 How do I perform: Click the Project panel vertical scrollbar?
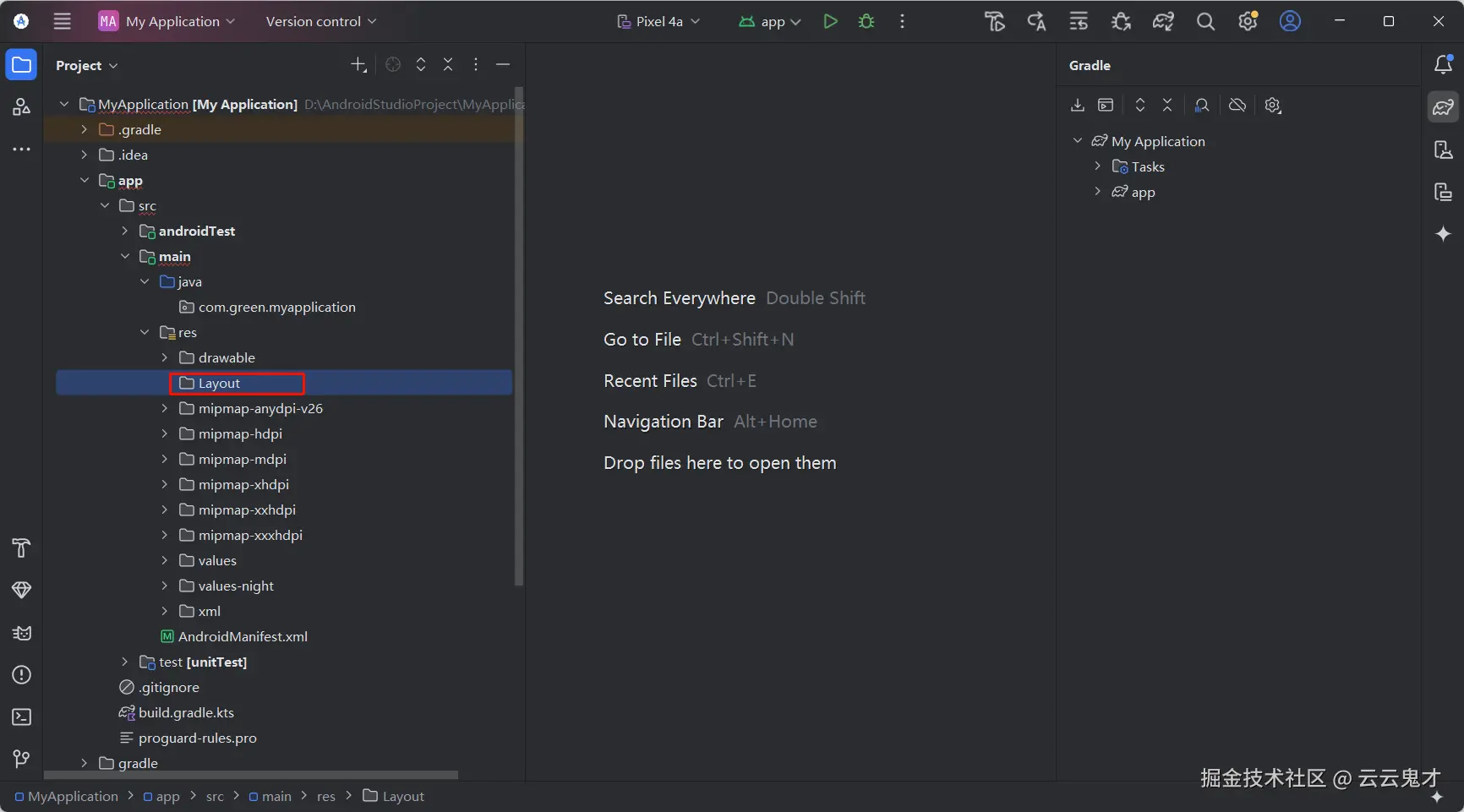[519, 336]
